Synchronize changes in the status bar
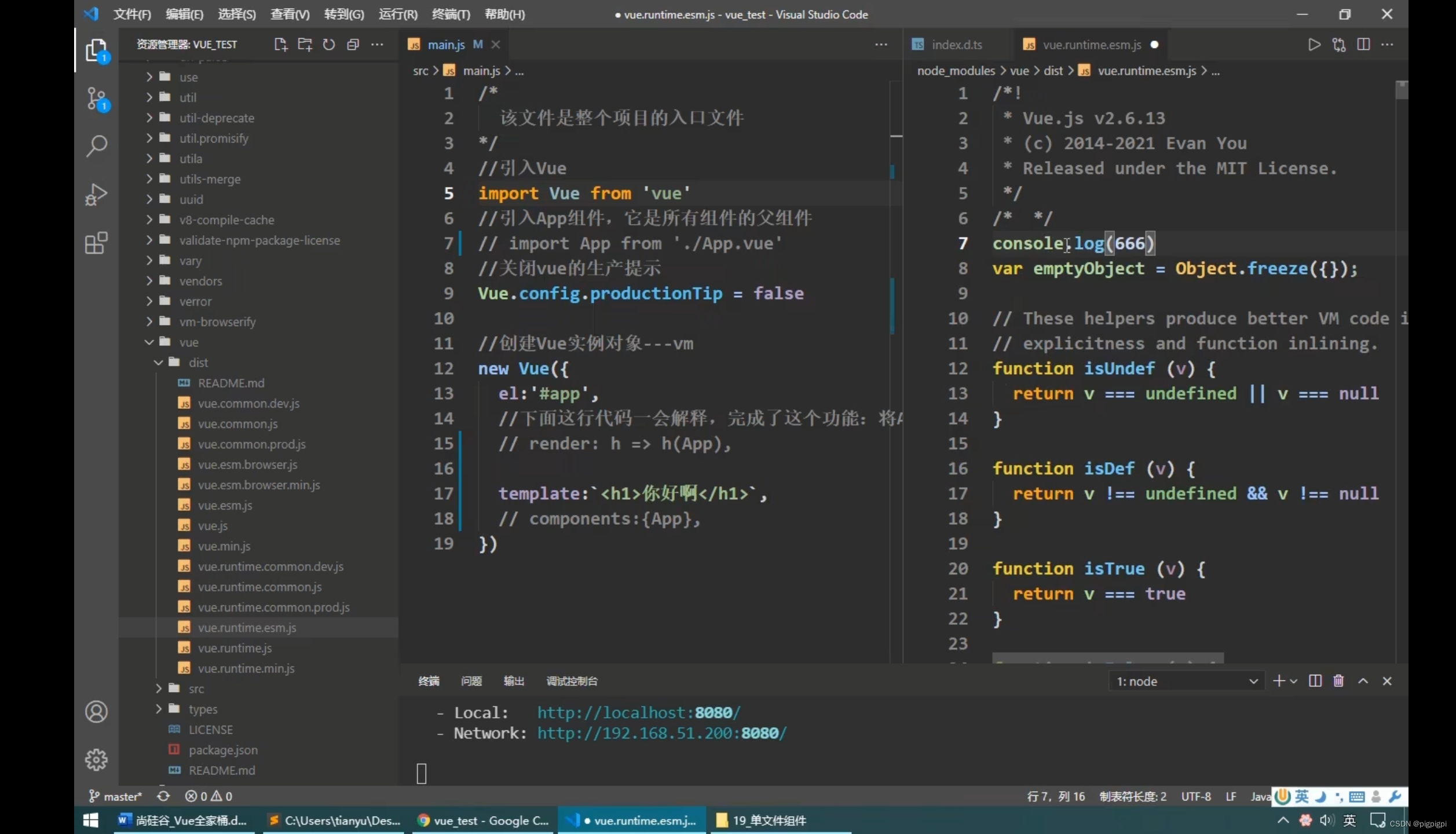 coord(163,796)
